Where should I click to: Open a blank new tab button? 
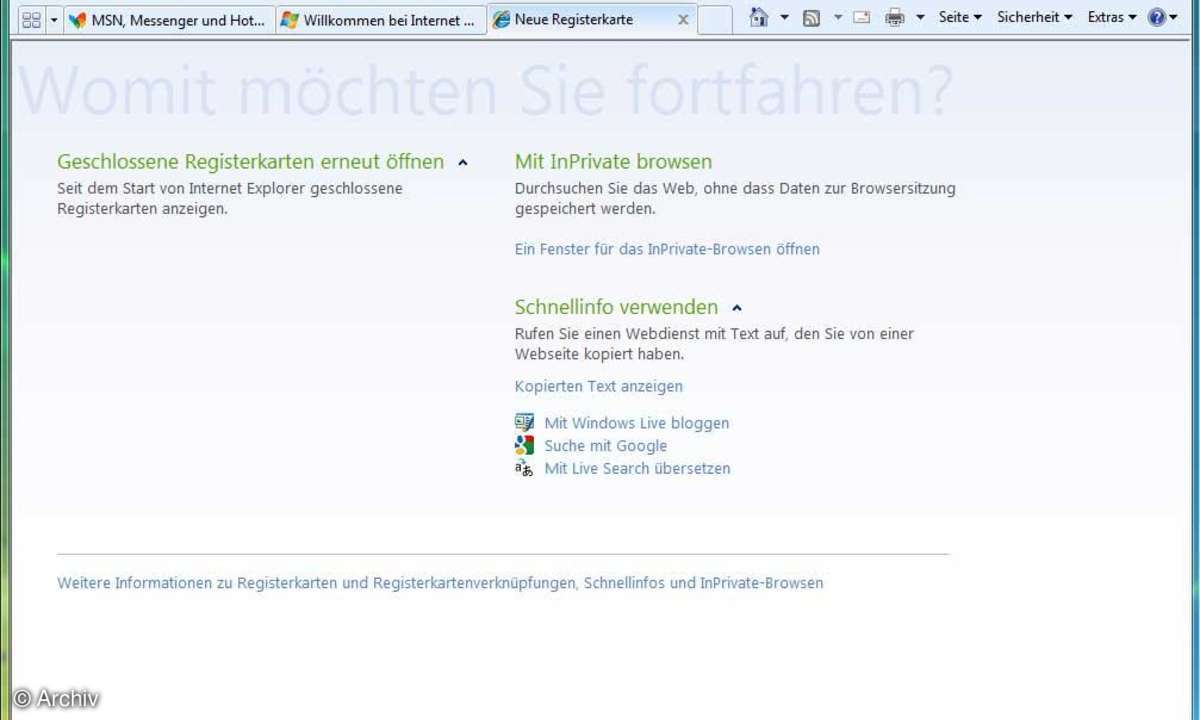click(714, 19)
